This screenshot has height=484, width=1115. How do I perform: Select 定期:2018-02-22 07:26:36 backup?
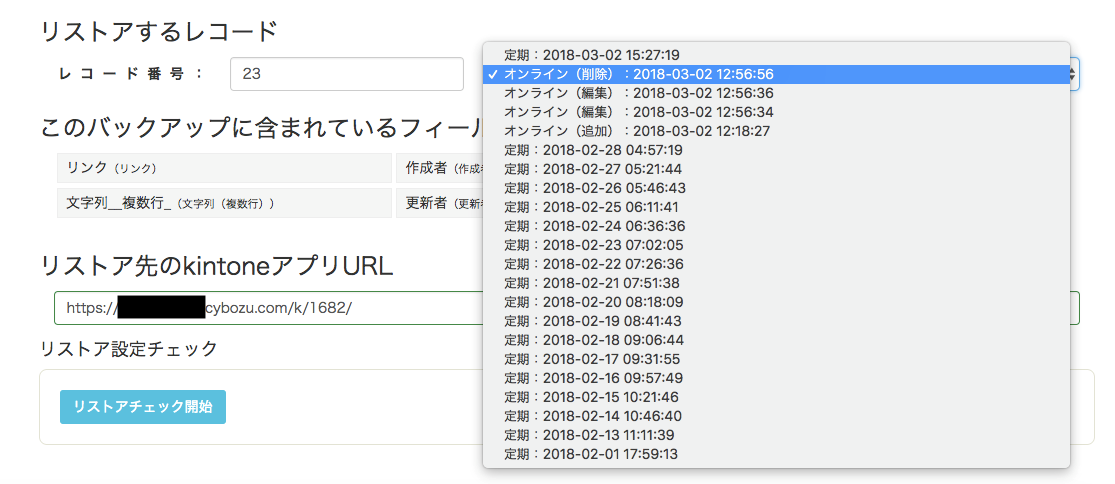[x=776, y=264]
